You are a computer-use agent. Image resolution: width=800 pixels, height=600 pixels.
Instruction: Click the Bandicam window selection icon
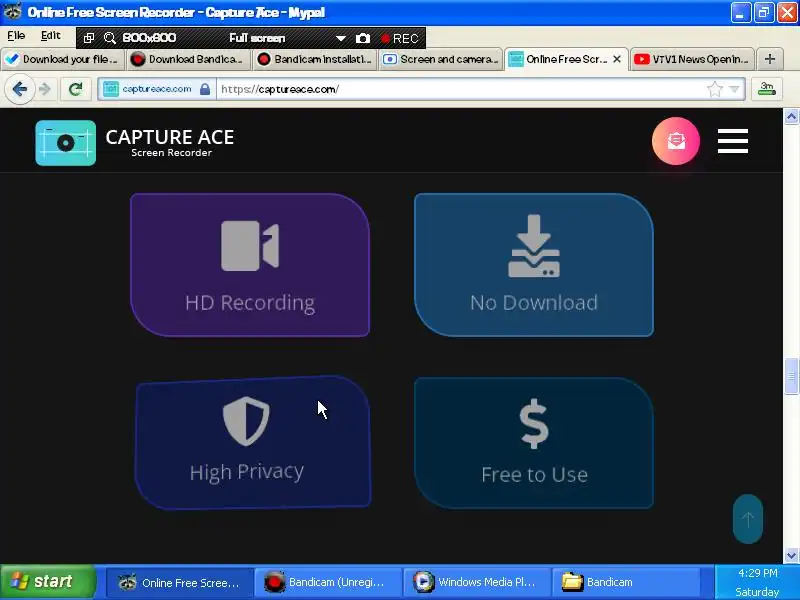[89, 38]
